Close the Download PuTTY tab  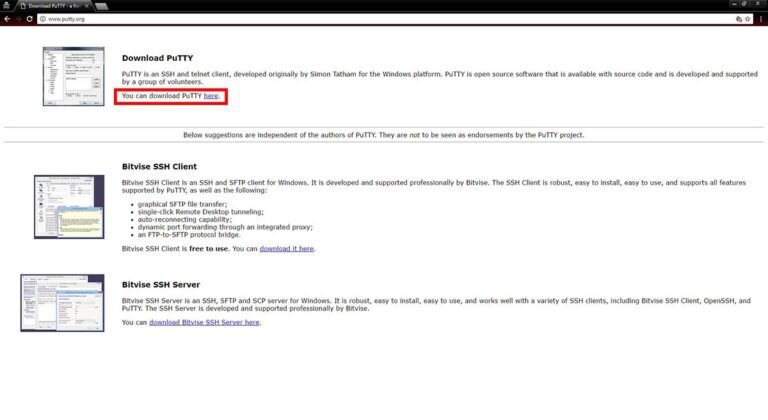pos(86,6)
